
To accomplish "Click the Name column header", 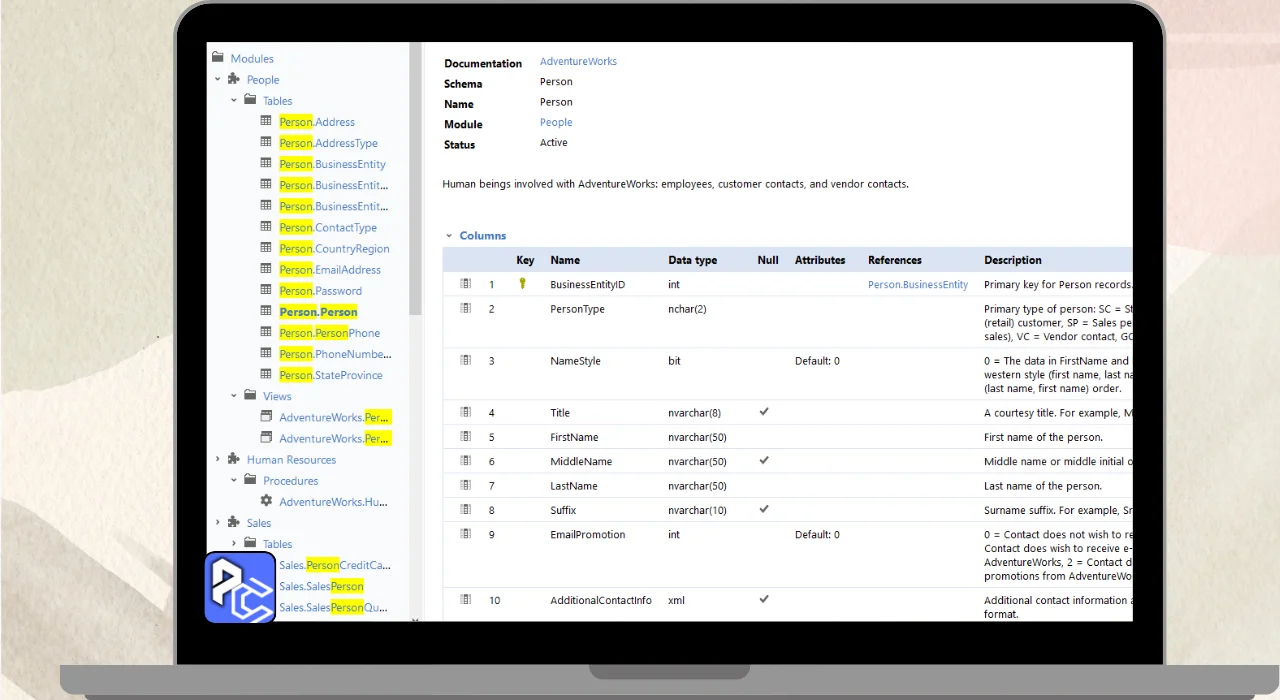I will click(x=565, y=260).
